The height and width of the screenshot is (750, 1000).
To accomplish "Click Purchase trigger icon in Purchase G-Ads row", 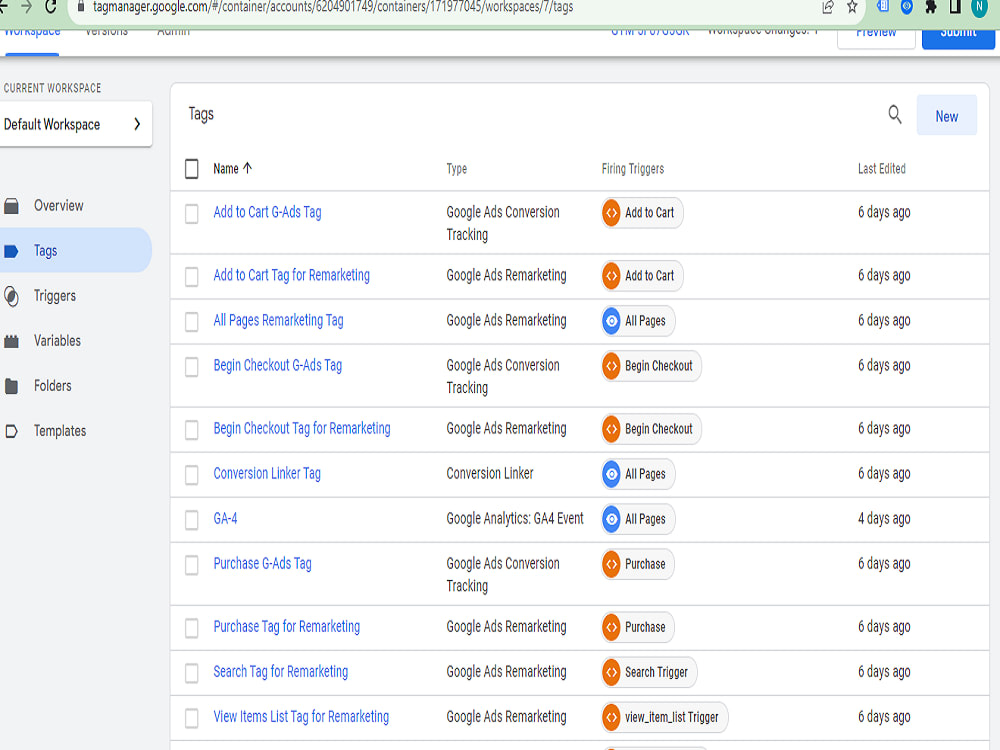I will pos(611,564).
